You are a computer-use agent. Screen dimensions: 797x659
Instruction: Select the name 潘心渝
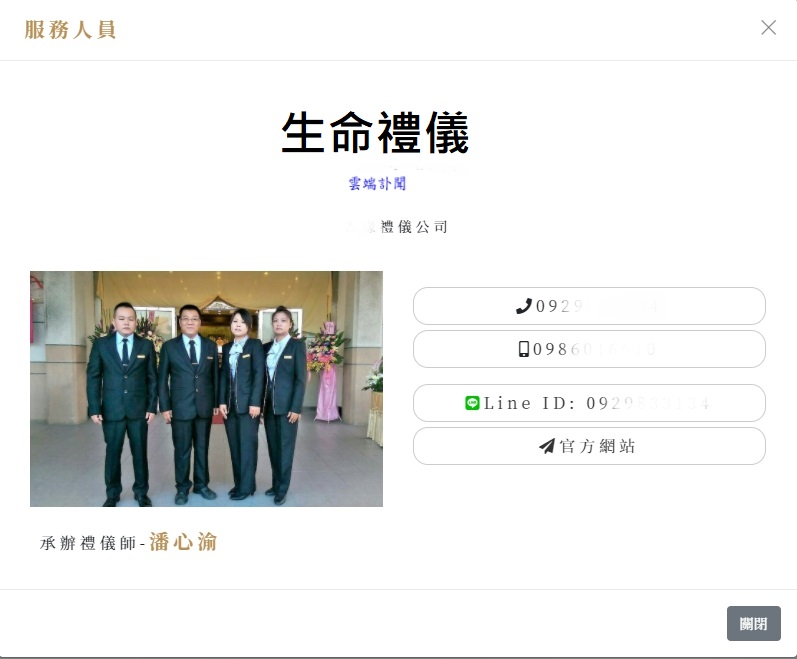coord(183,543)
